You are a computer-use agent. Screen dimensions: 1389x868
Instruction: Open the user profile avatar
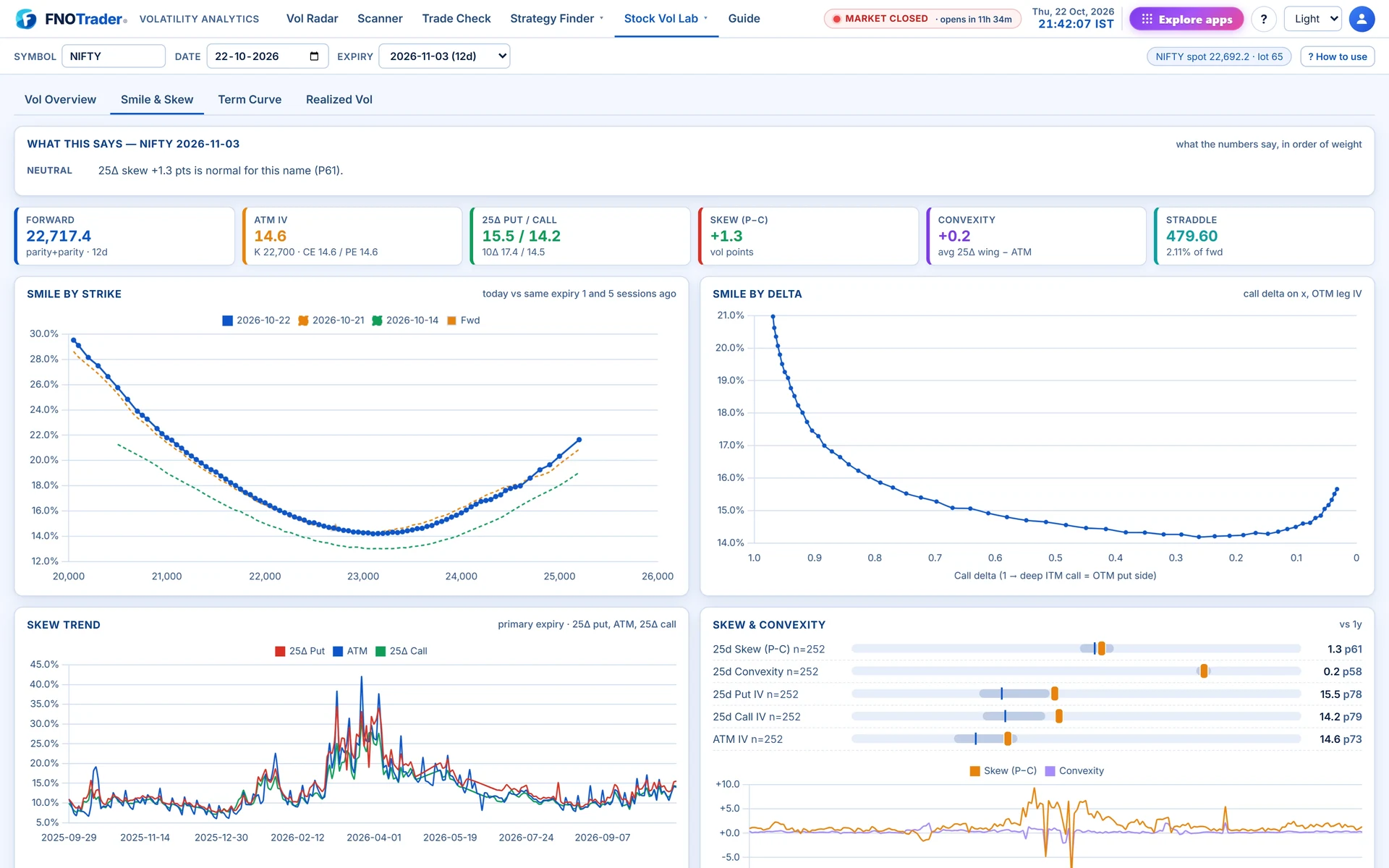(x=1362, y=19)
